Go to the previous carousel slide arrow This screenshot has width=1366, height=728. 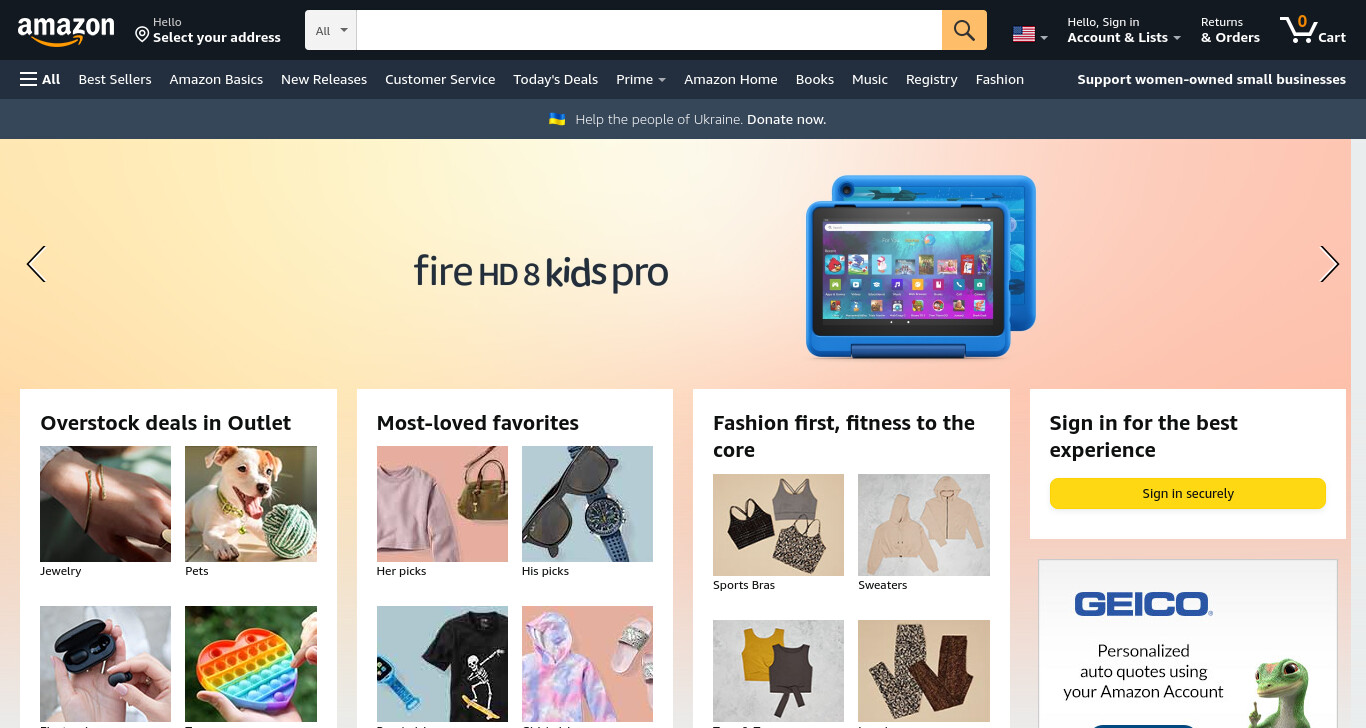click(36, 264)
